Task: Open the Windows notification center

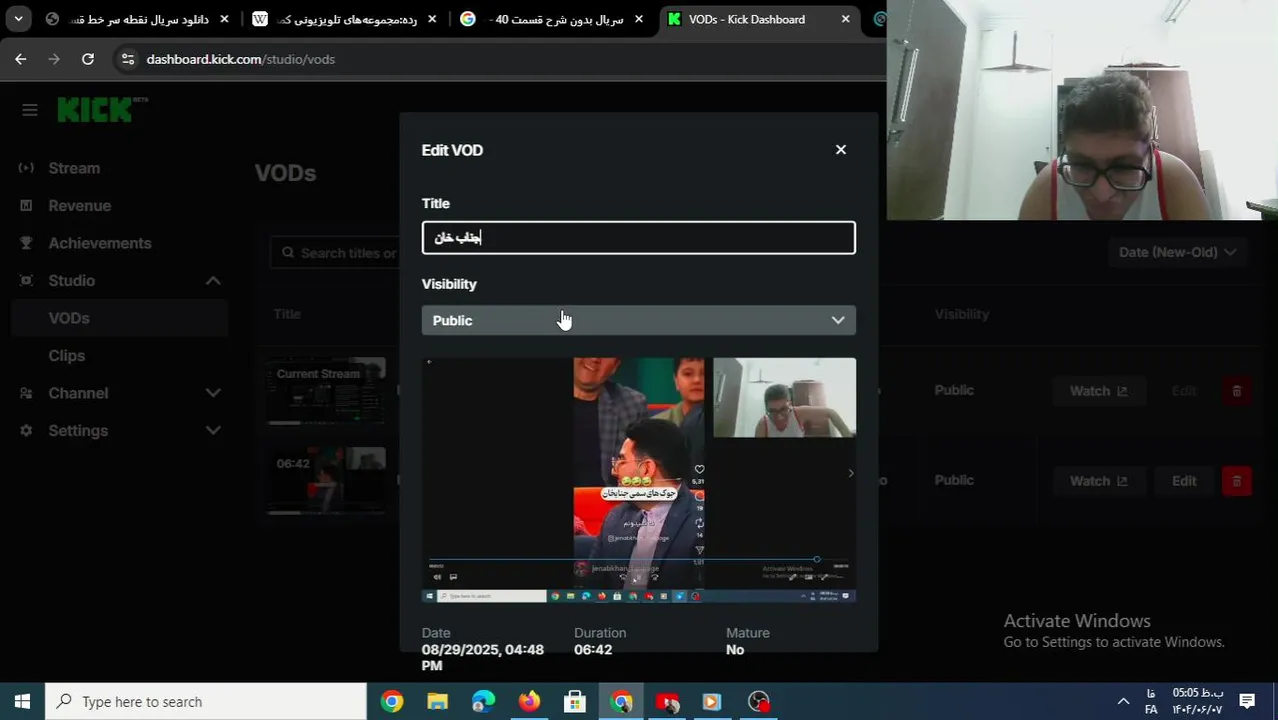Action: (x=1247, y=701)
